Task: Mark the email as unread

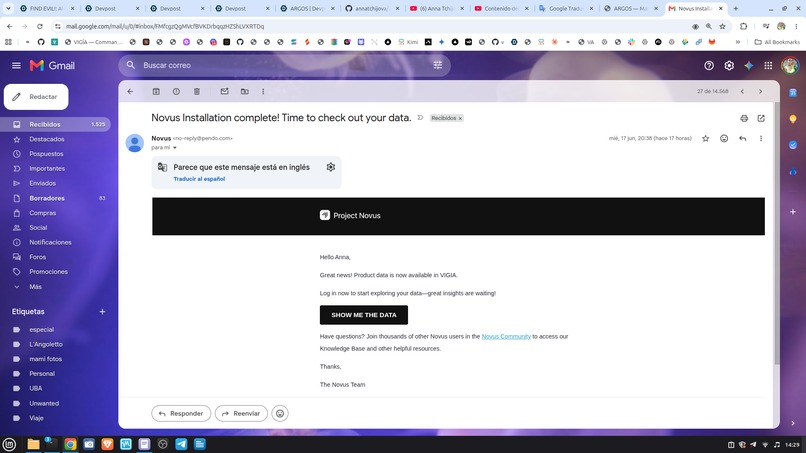Action: point(225,92)
